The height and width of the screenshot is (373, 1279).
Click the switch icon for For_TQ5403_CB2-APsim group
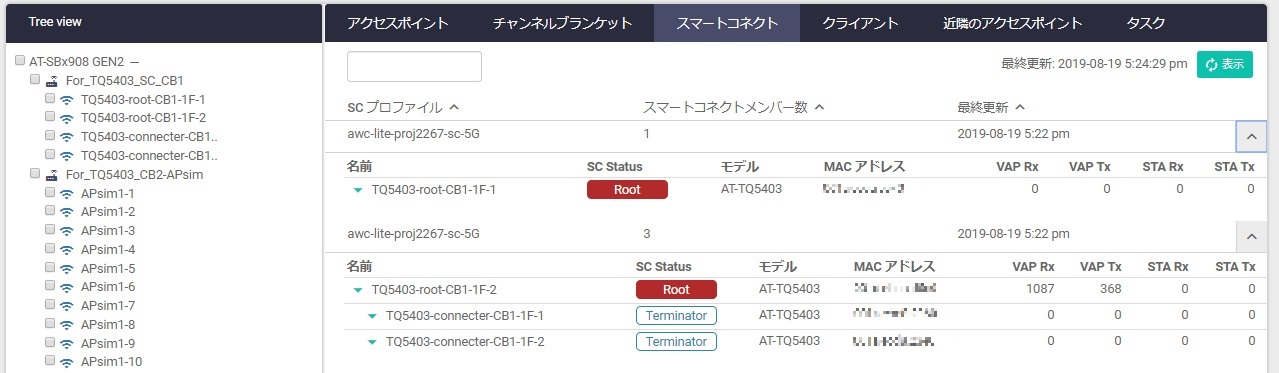(52, 174)
